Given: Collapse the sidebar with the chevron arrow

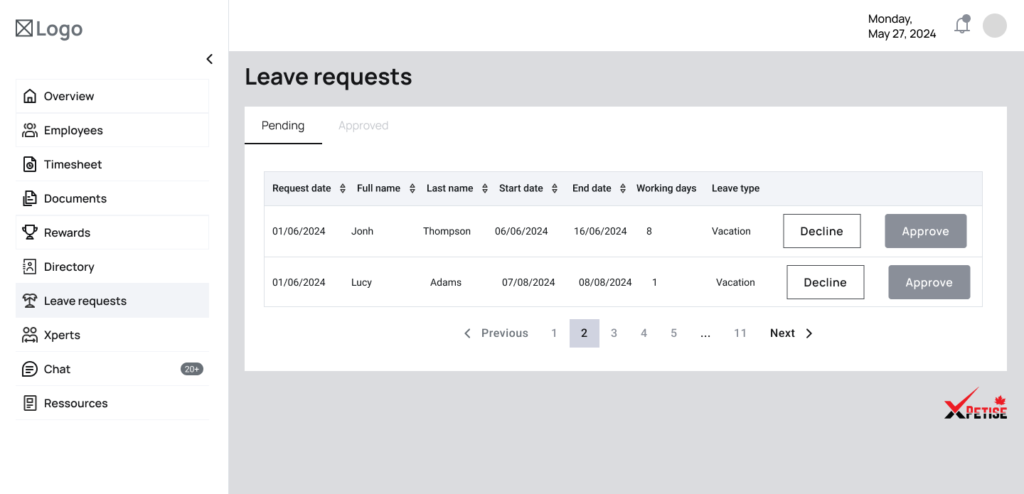Looking at the screenshot, I should (209, 59).
